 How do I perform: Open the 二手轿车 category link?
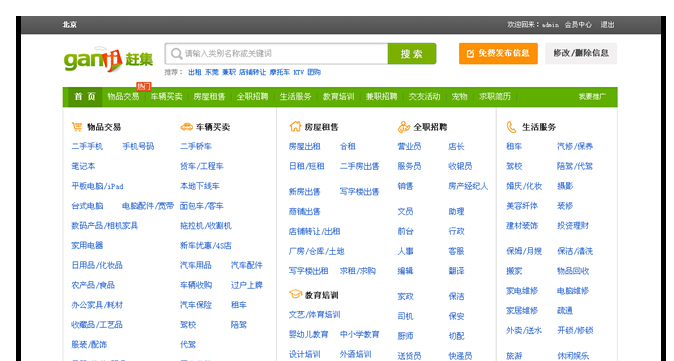[196, 147]
